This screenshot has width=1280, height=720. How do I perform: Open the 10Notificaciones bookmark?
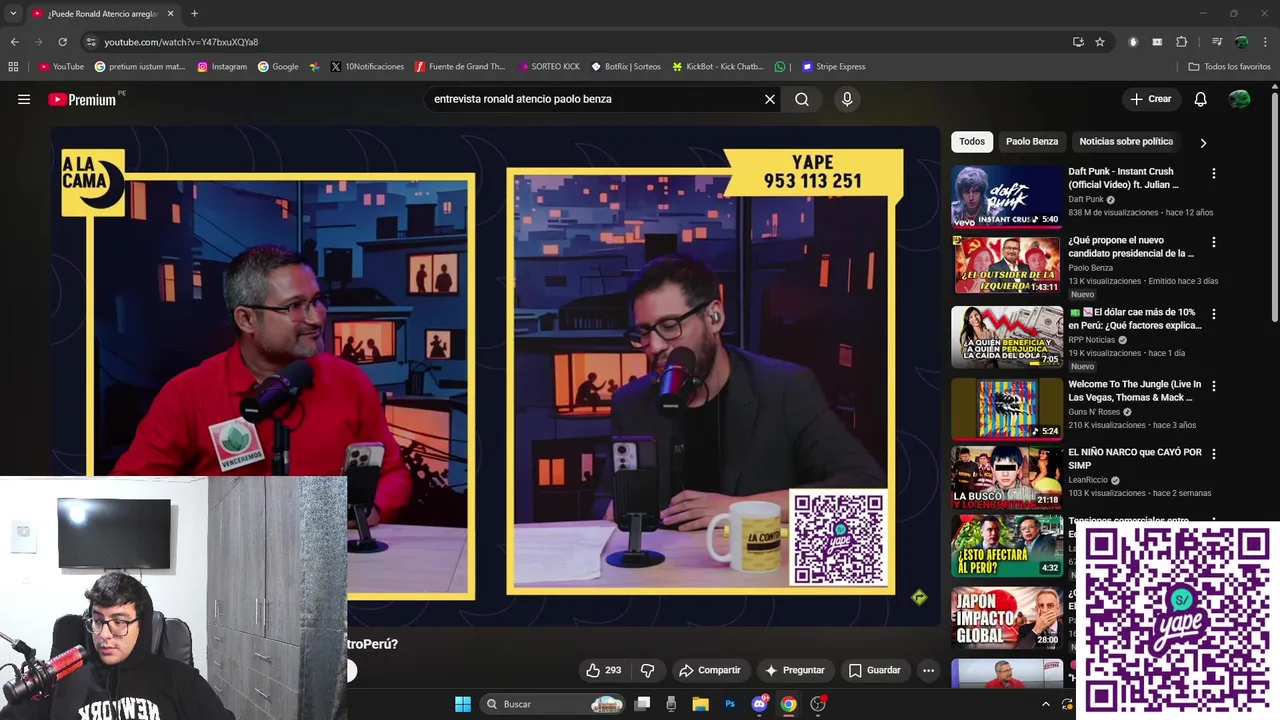click(x=367, y=67)
